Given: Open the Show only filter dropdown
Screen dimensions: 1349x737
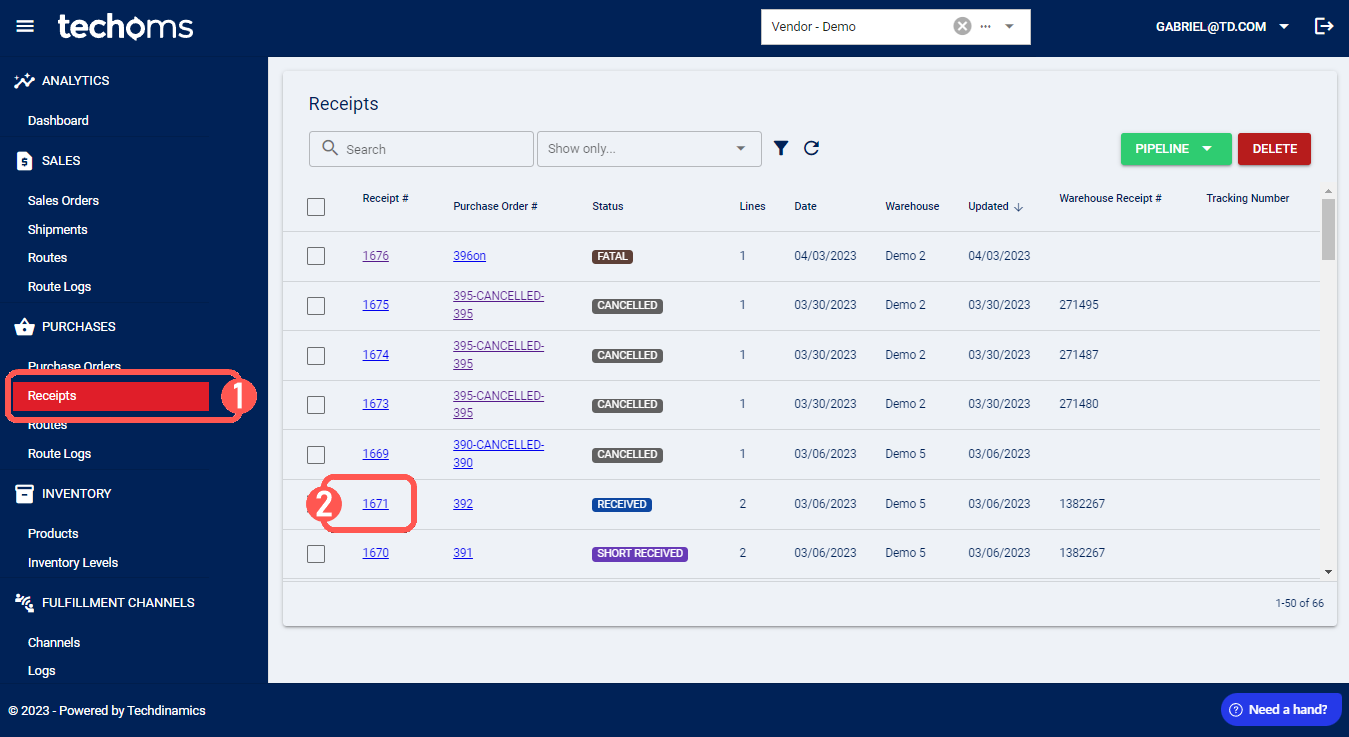Looking at the screenshot, I should [x=649, y=149].
